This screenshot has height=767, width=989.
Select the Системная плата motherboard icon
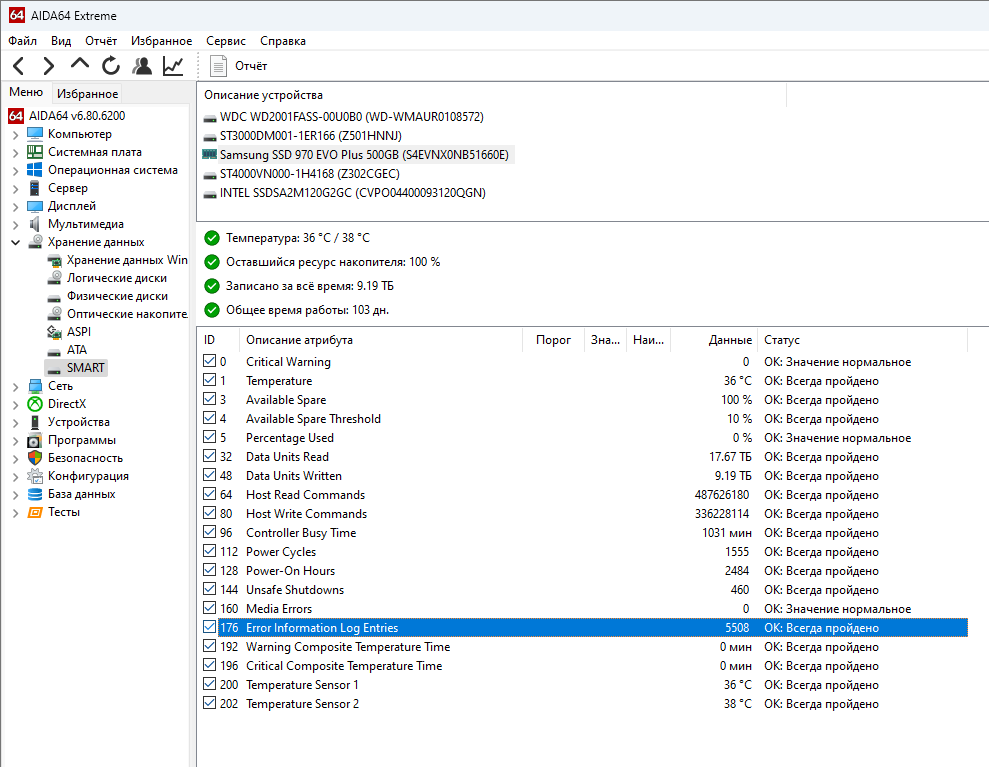35,152
